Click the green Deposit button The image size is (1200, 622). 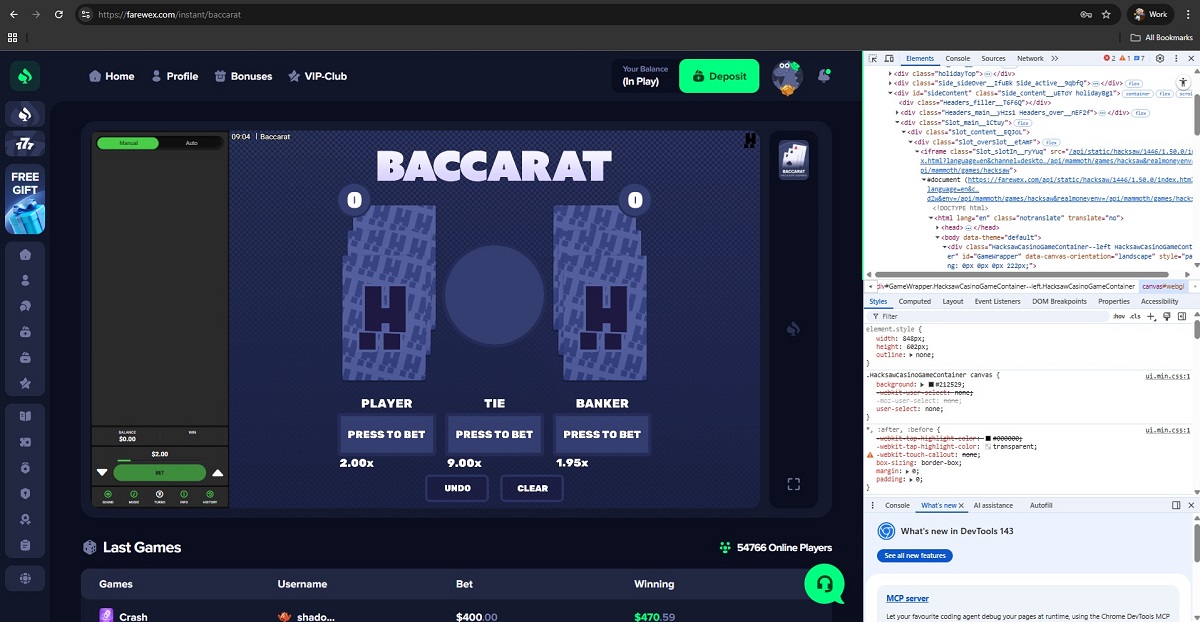click(x=718, y=76)
